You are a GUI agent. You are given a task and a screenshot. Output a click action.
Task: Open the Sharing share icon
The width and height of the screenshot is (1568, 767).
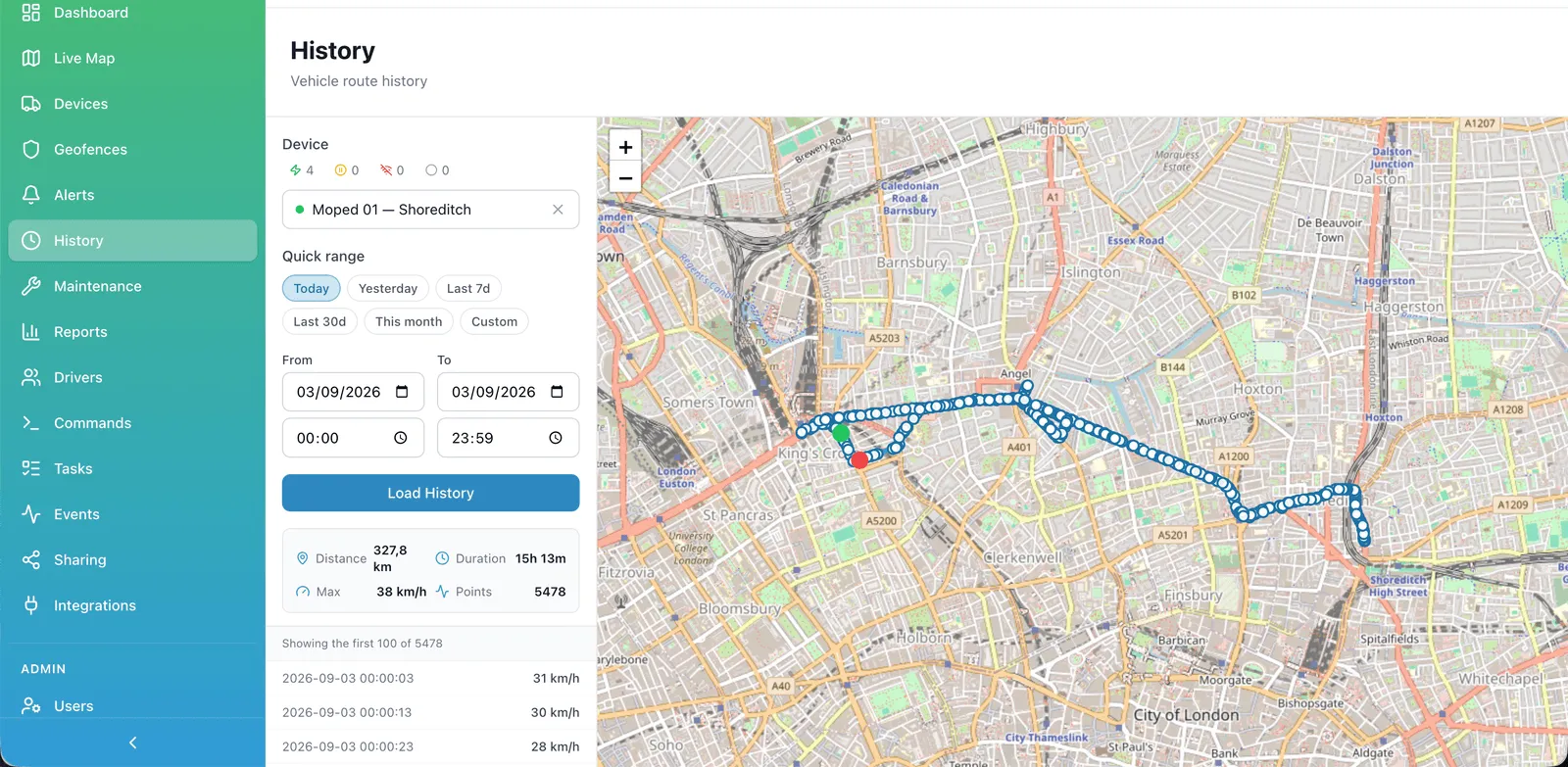pyautogui.click(x=31, y=559)
